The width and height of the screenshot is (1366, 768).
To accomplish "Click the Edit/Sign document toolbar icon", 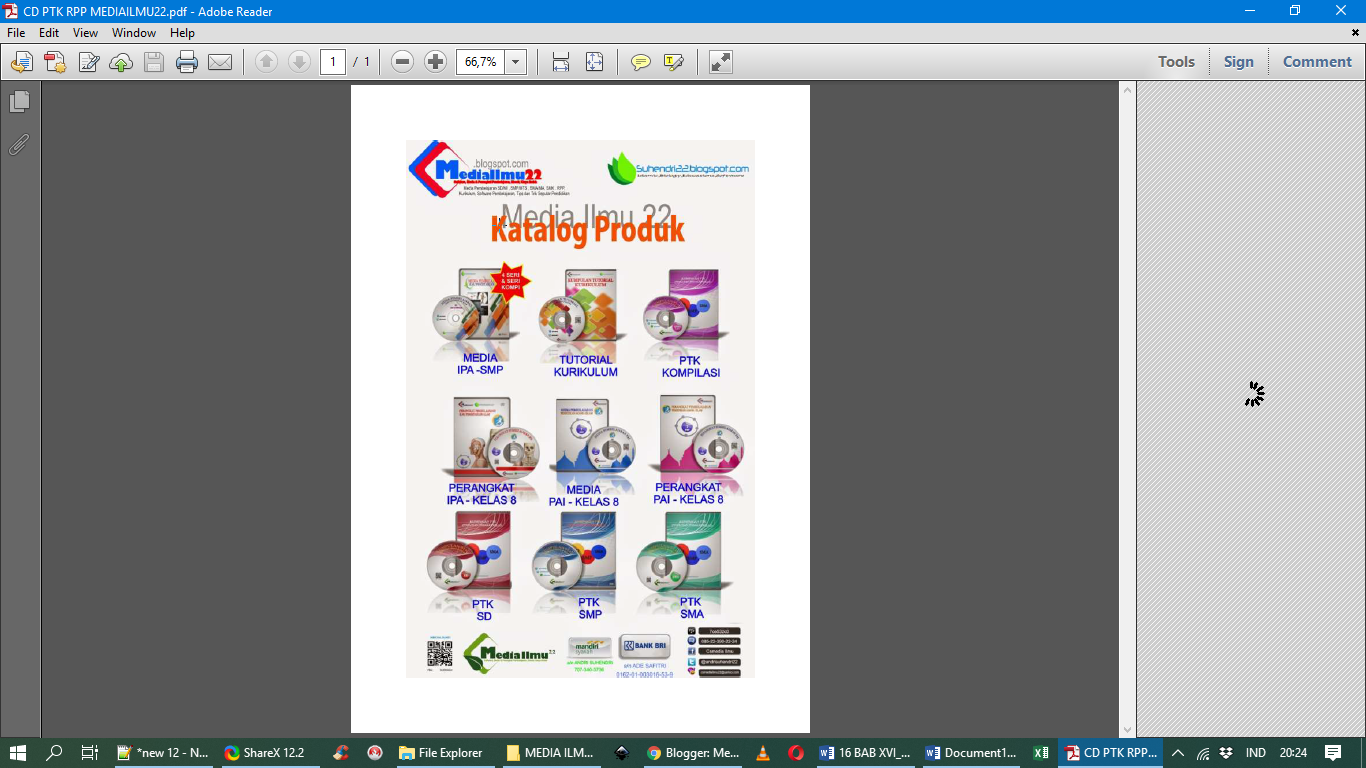I will tap(88, 62).
